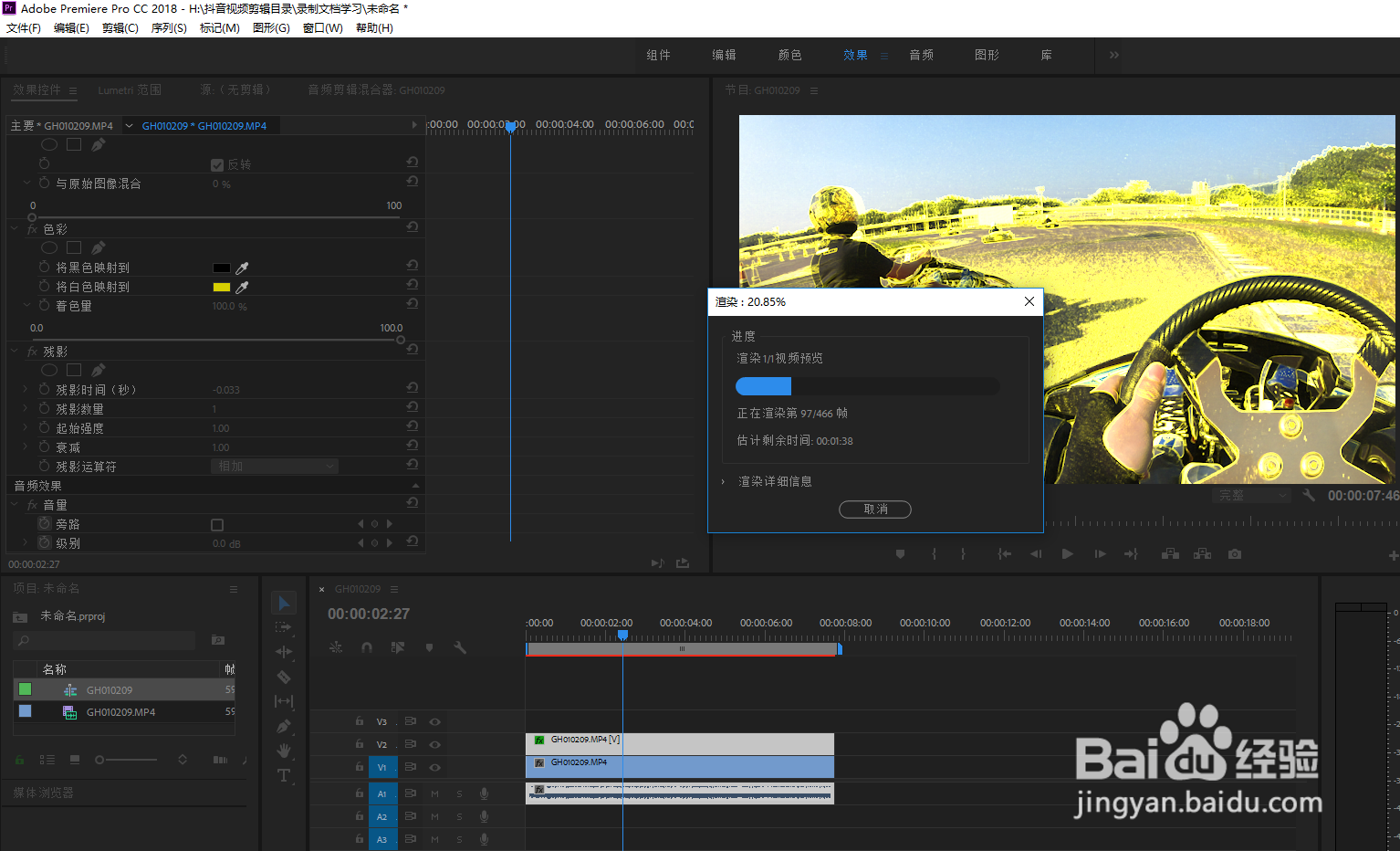The image size is (1400, 851).
Task: Toggle V3 track output eye
Action: pyautogui.click(x=435, y=721)
